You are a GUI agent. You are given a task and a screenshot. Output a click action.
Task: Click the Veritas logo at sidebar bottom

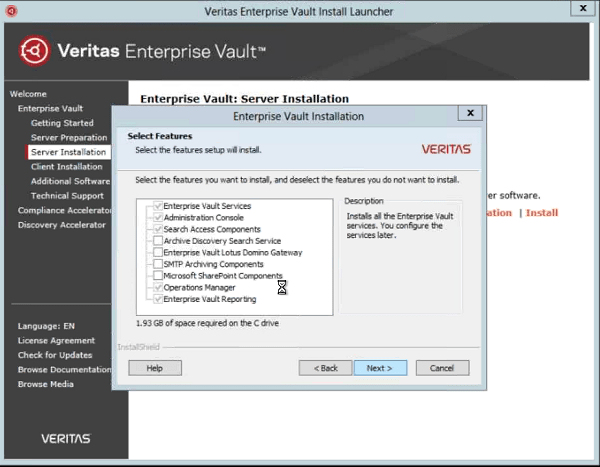point(65,438)
